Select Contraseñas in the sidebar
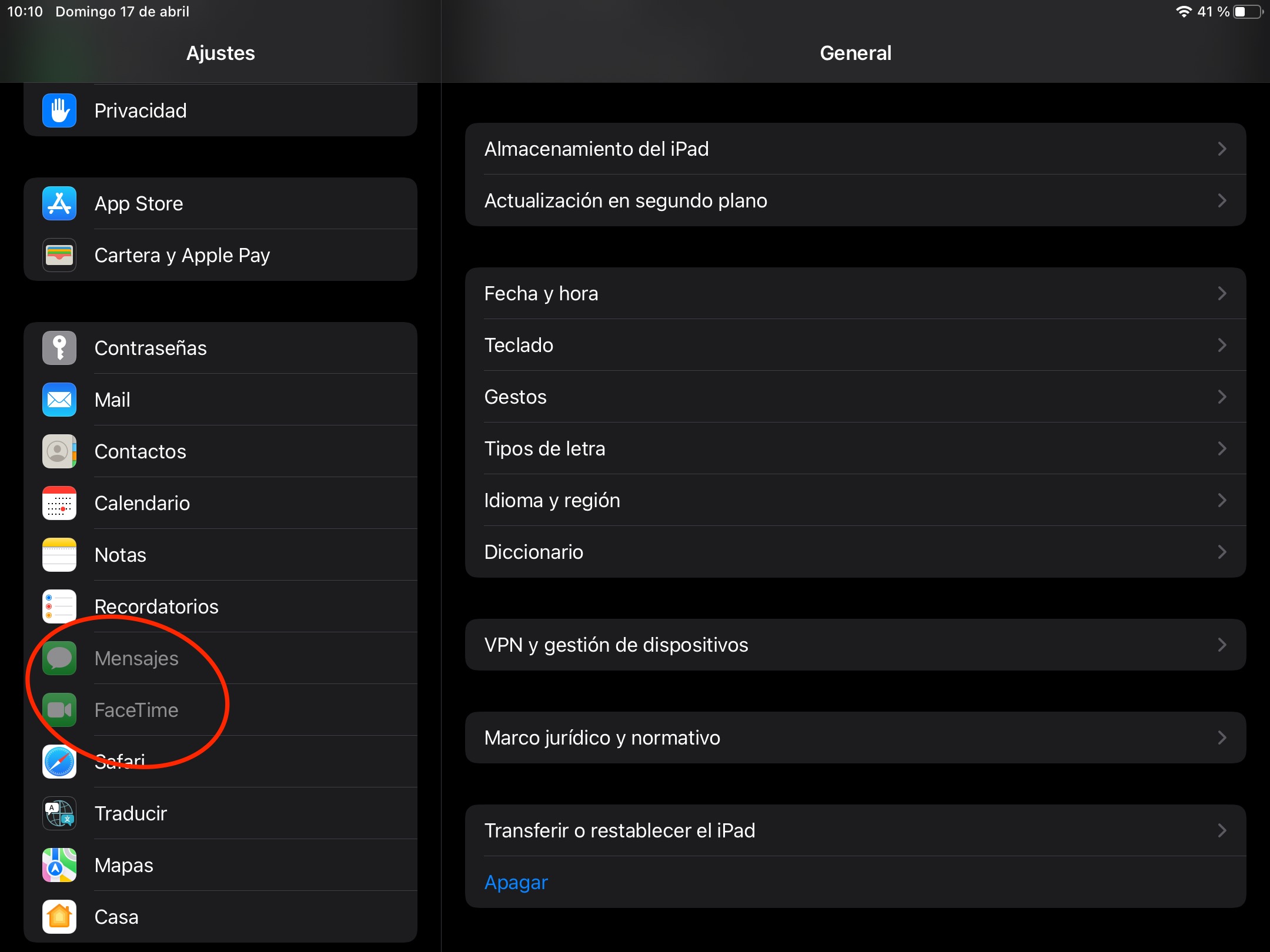The image size is (1270, 952). pos(220,348)
